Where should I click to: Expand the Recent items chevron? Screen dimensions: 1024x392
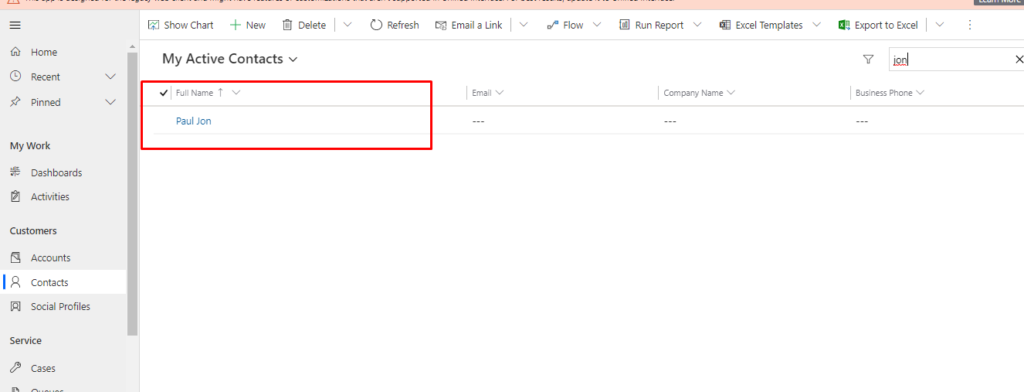[x=110, y=77]
